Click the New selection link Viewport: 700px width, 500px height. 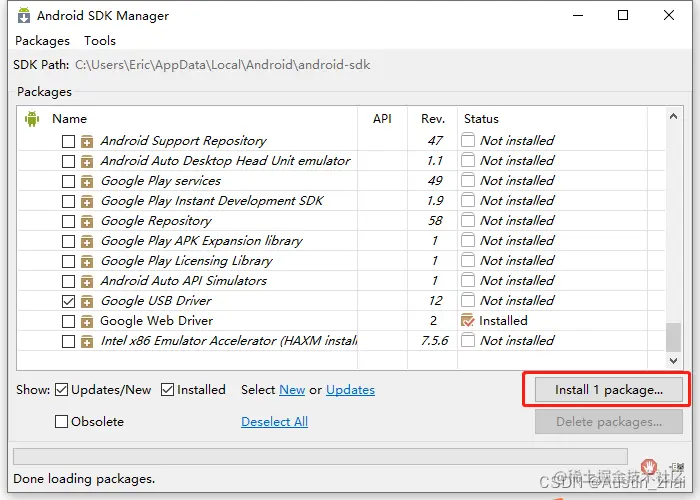[292, 390]
